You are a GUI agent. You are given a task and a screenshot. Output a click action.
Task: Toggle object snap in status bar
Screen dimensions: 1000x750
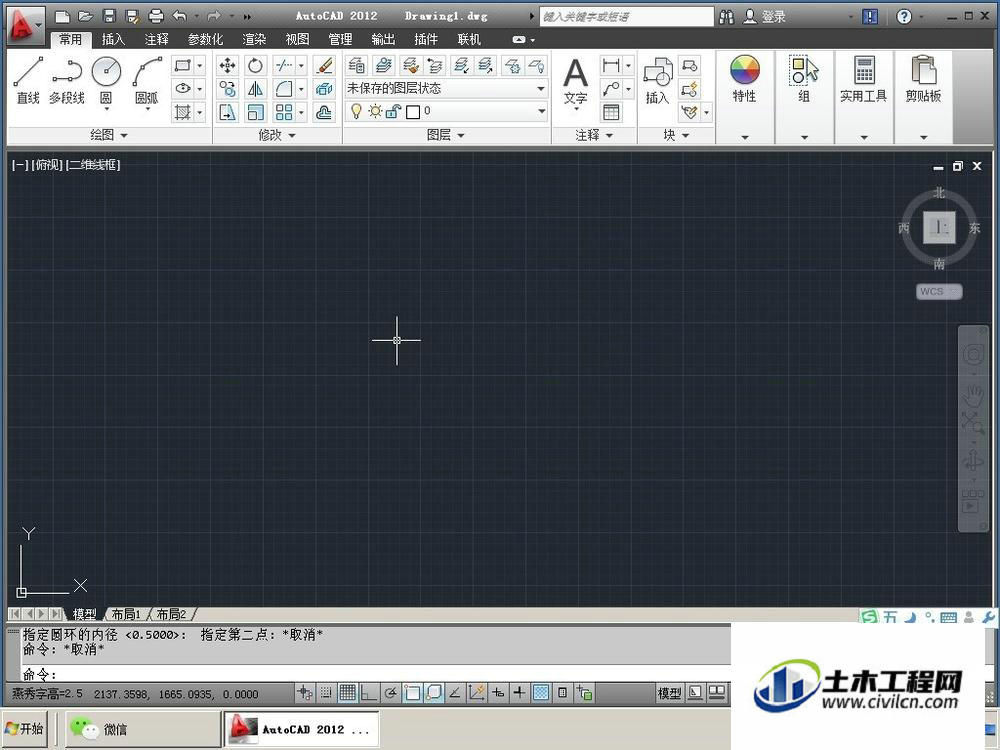pyautogui.click(x=412, y=692)
